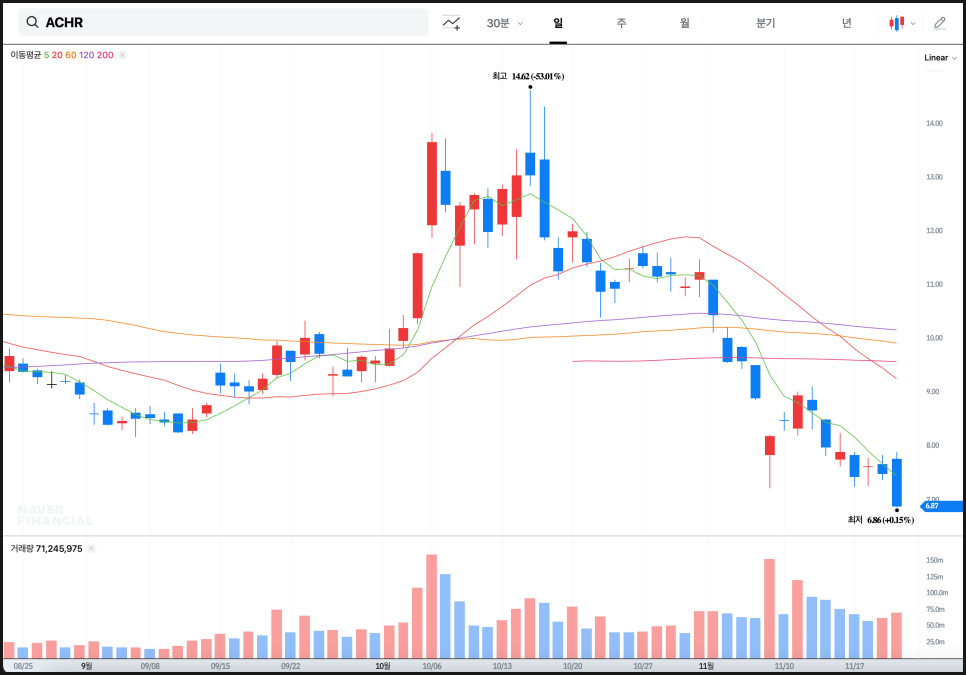The image size is (966, 675).
Task: Switch to the 월 (monthly) tab
Action: 684,23
